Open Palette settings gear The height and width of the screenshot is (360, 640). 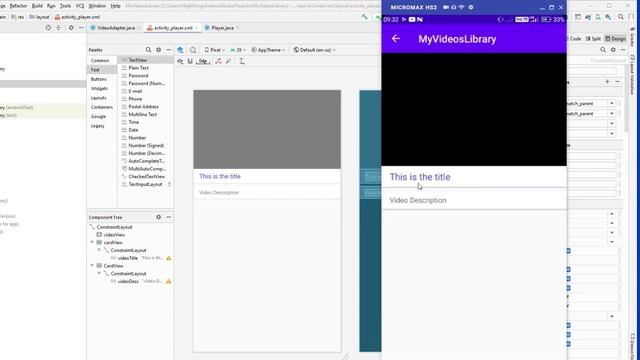pos(158,50)
